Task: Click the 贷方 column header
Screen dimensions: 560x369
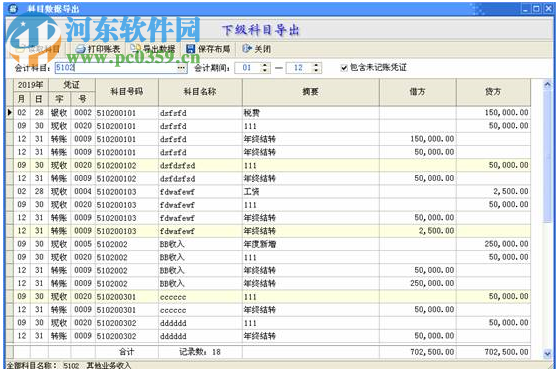Action: (493, 92)
